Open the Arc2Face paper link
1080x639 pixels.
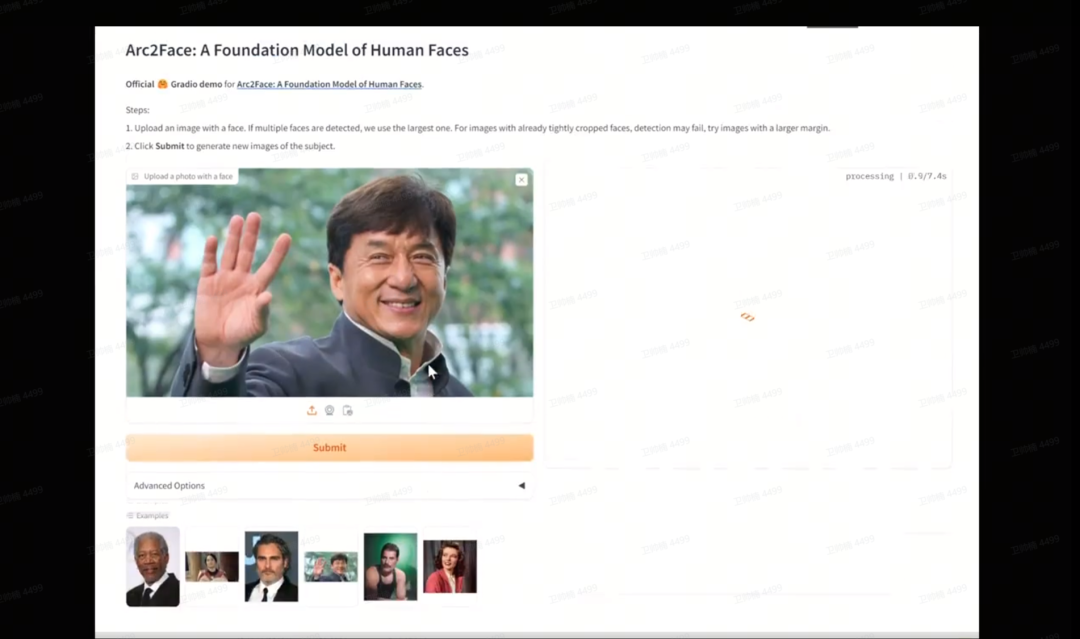point(329,84)
